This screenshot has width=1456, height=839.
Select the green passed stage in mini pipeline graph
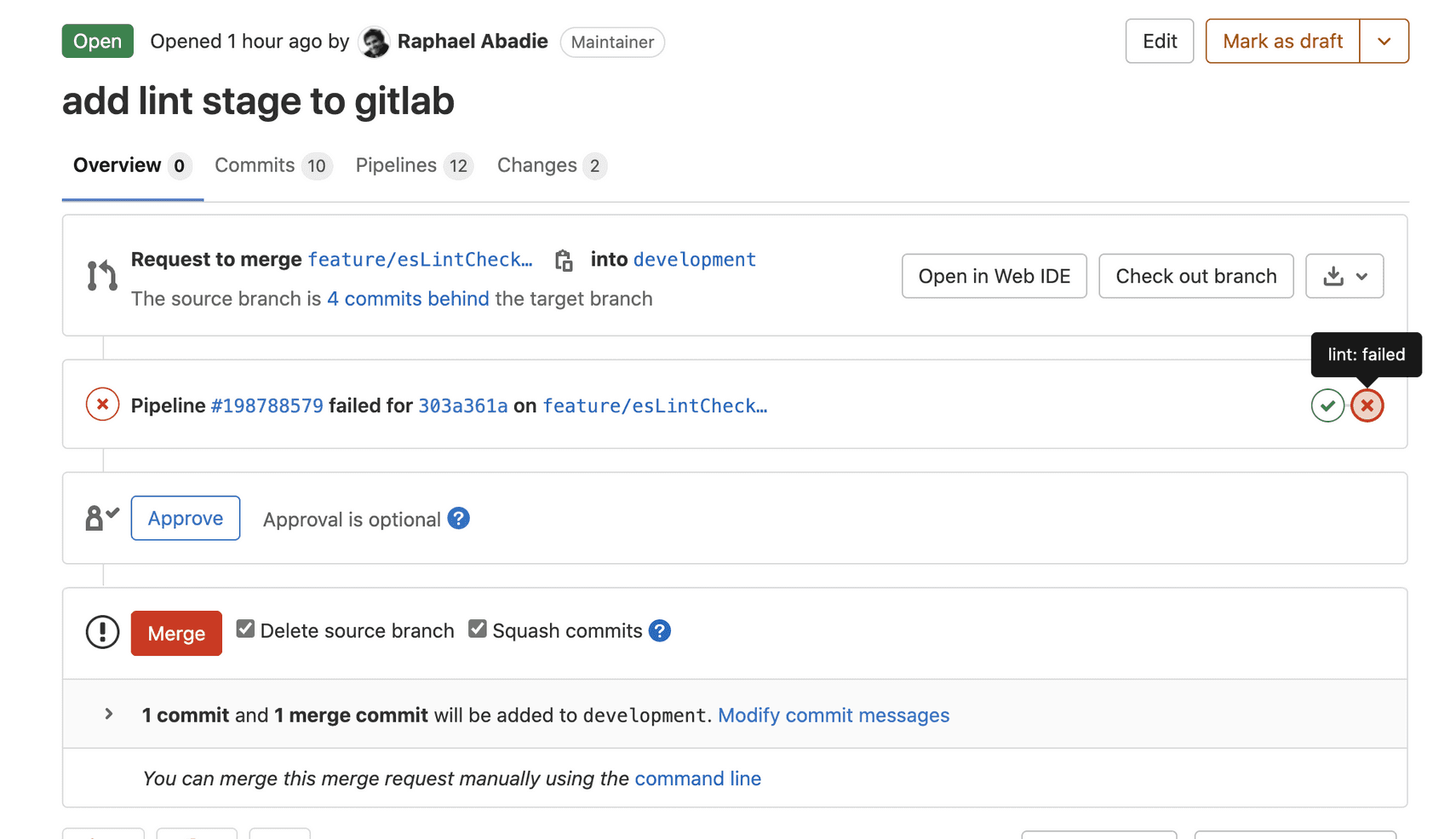1327,405
